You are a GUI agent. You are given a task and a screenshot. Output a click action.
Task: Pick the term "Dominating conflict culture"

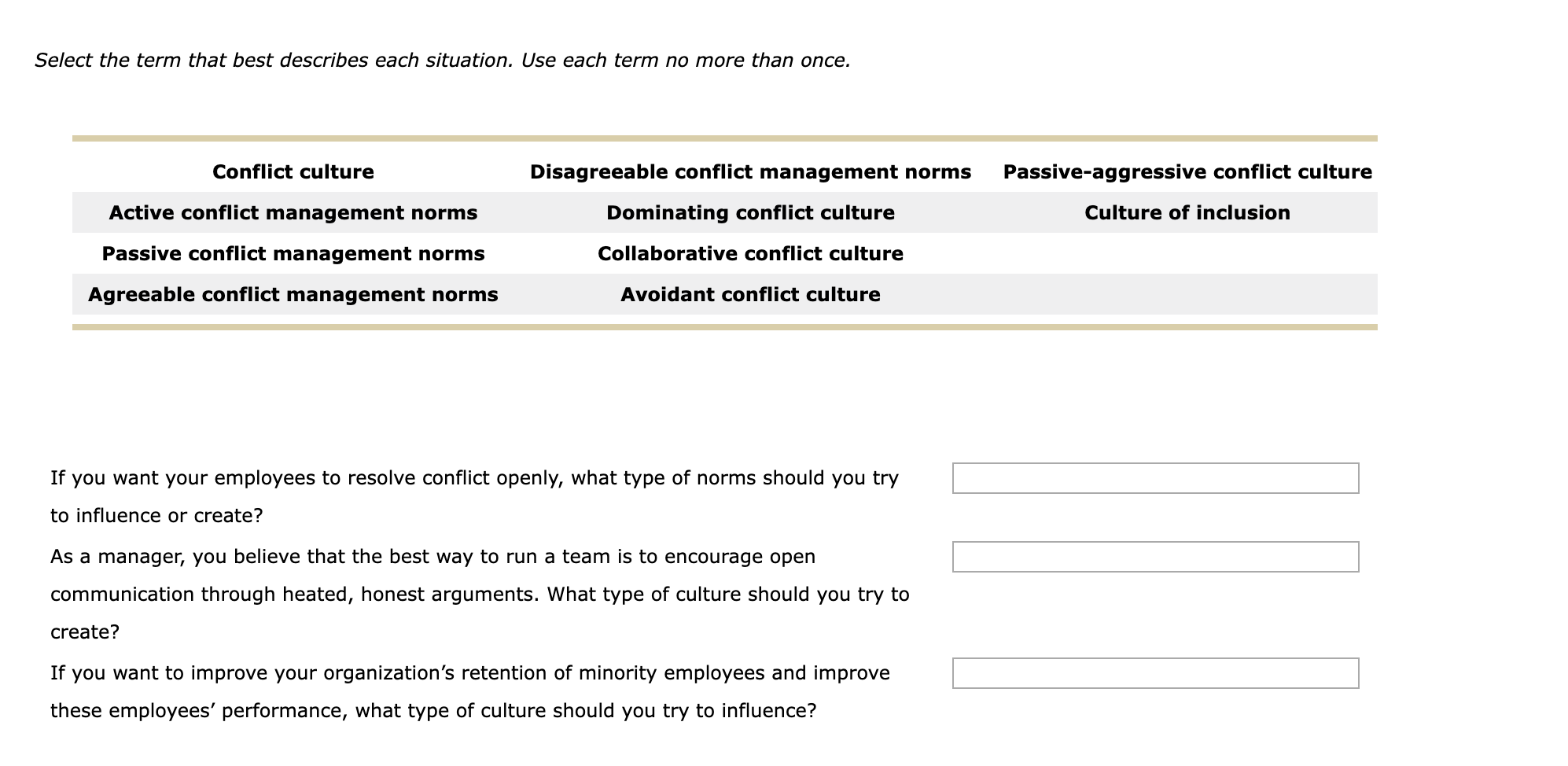click(749, 212)
